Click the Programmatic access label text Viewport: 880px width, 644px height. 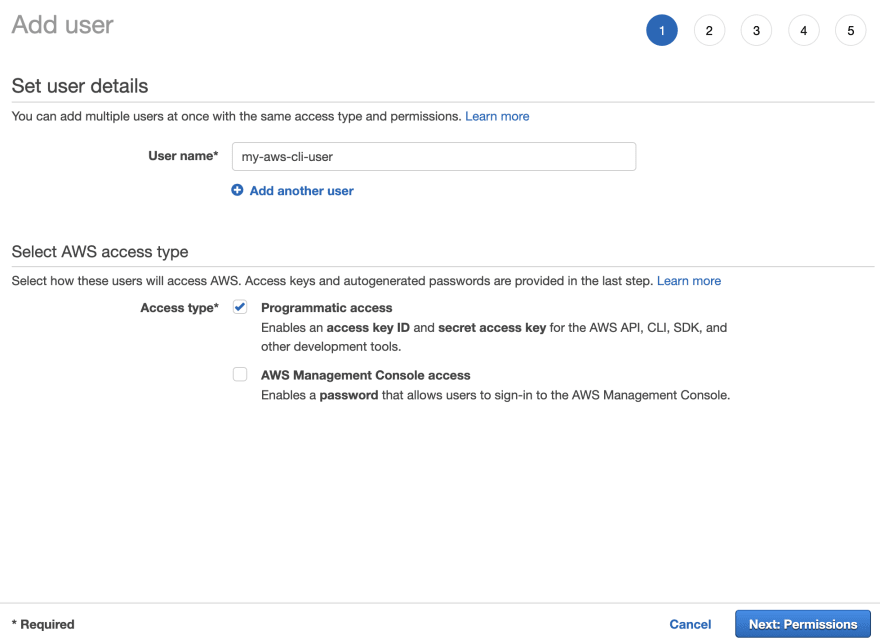(x=327, y=308)
